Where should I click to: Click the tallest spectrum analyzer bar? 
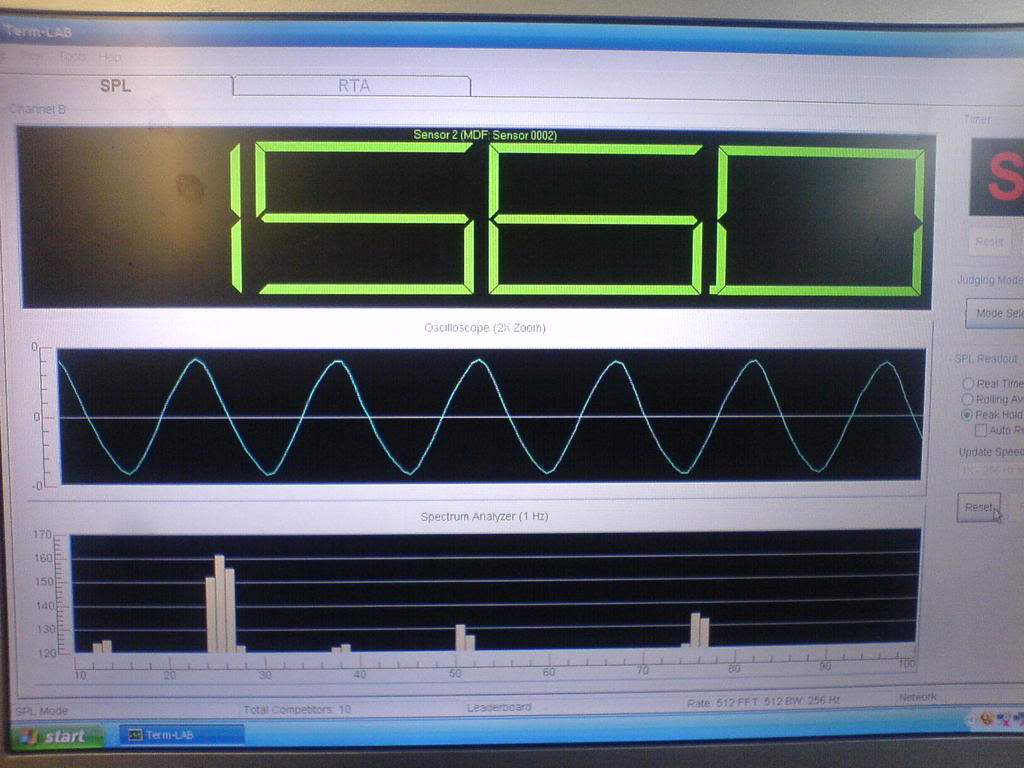coord(220,603)
